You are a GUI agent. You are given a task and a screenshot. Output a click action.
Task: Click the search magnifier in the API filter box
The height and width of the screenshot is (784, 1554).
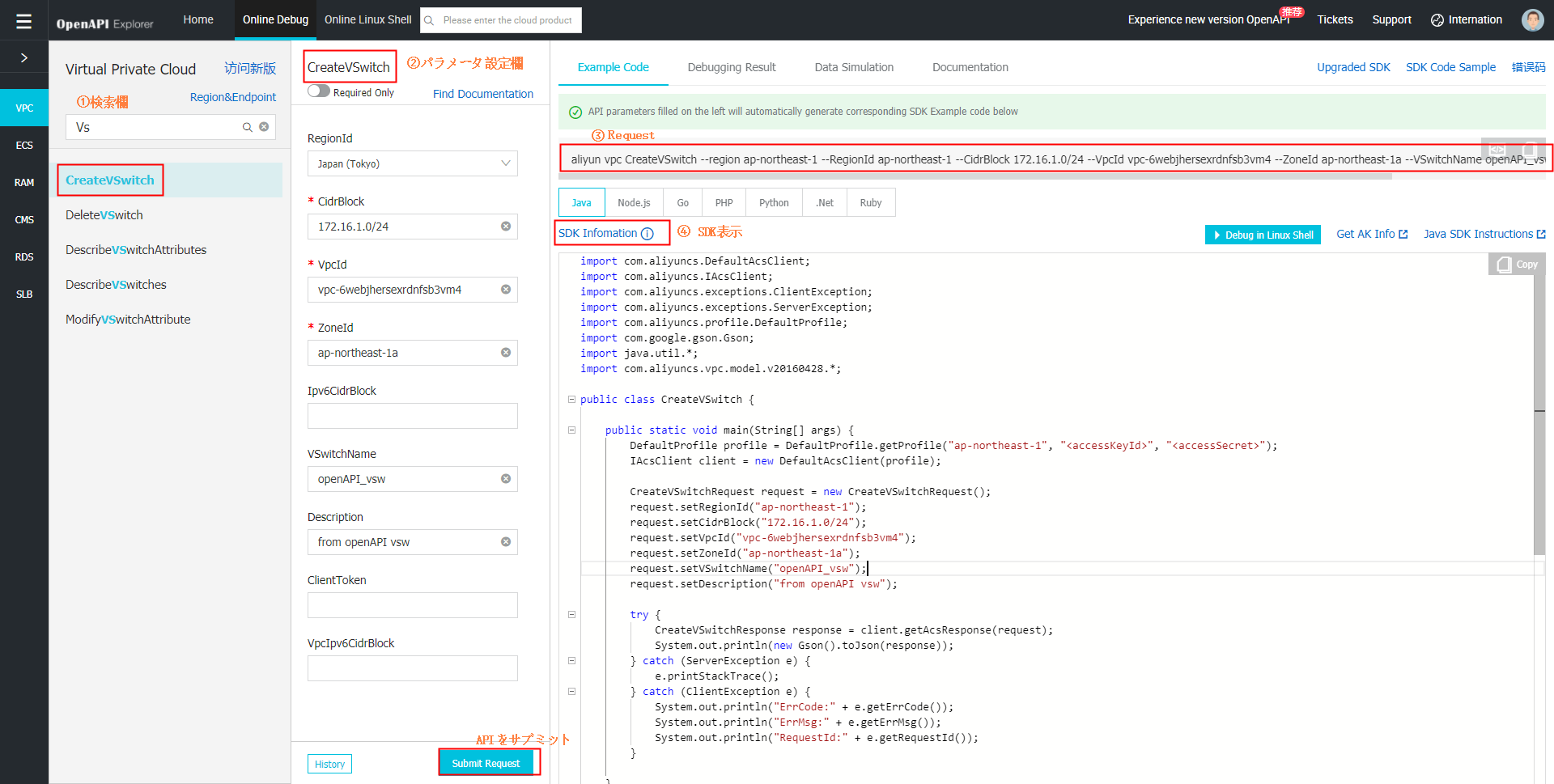click(x=248, y=127)
